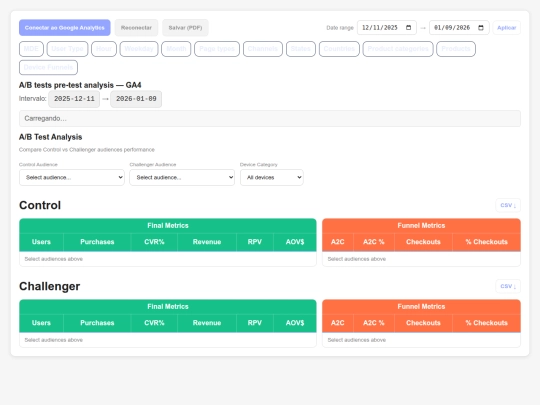Click RPV header in Challenger table
Screen dimensions: 540x405
[x=255, y=323]
